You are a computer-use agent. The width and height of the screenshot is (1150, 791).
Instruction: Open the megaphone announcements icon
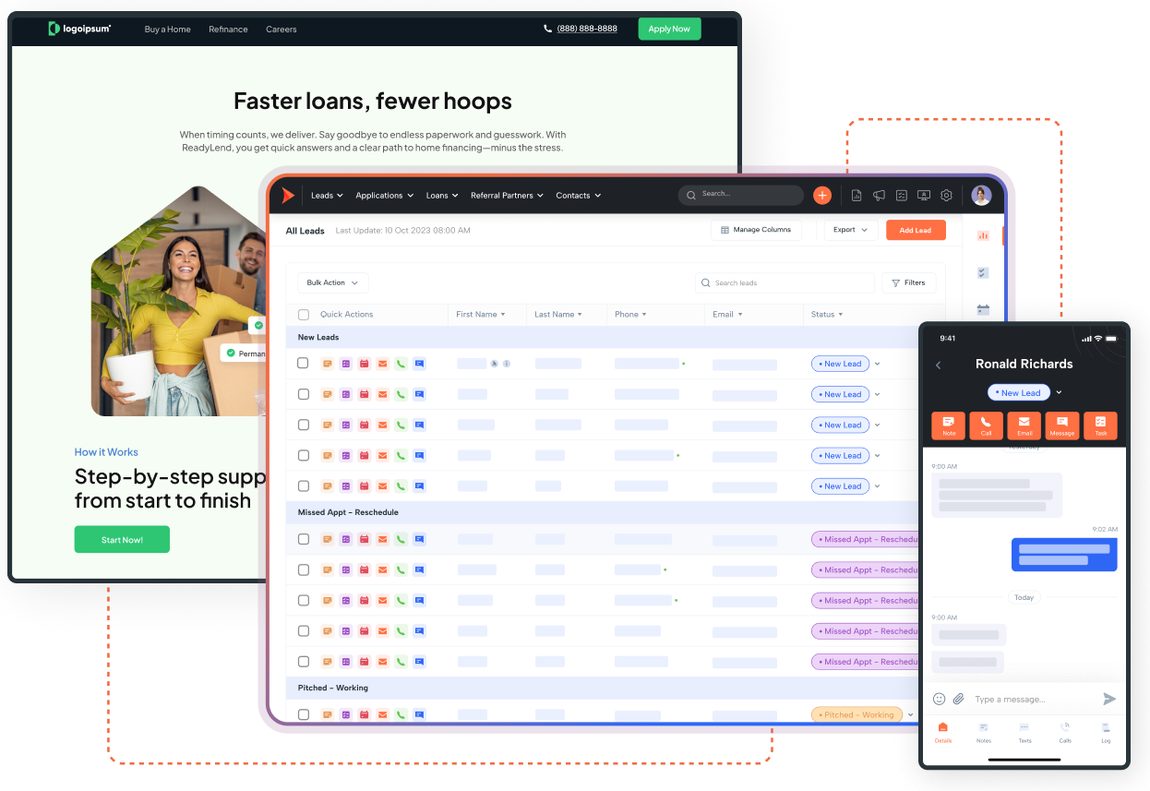879,195
